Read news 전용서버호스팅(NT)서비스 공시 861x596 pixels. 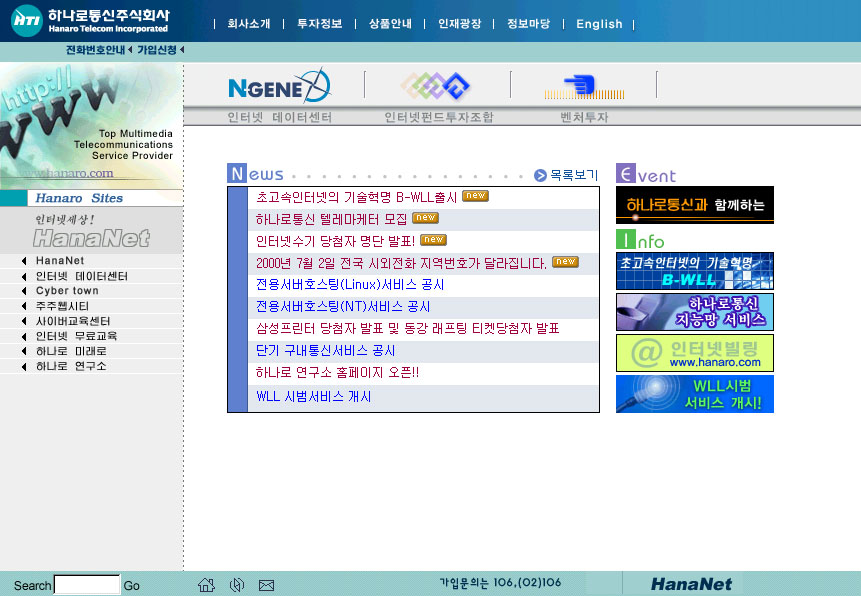(343, 307)
